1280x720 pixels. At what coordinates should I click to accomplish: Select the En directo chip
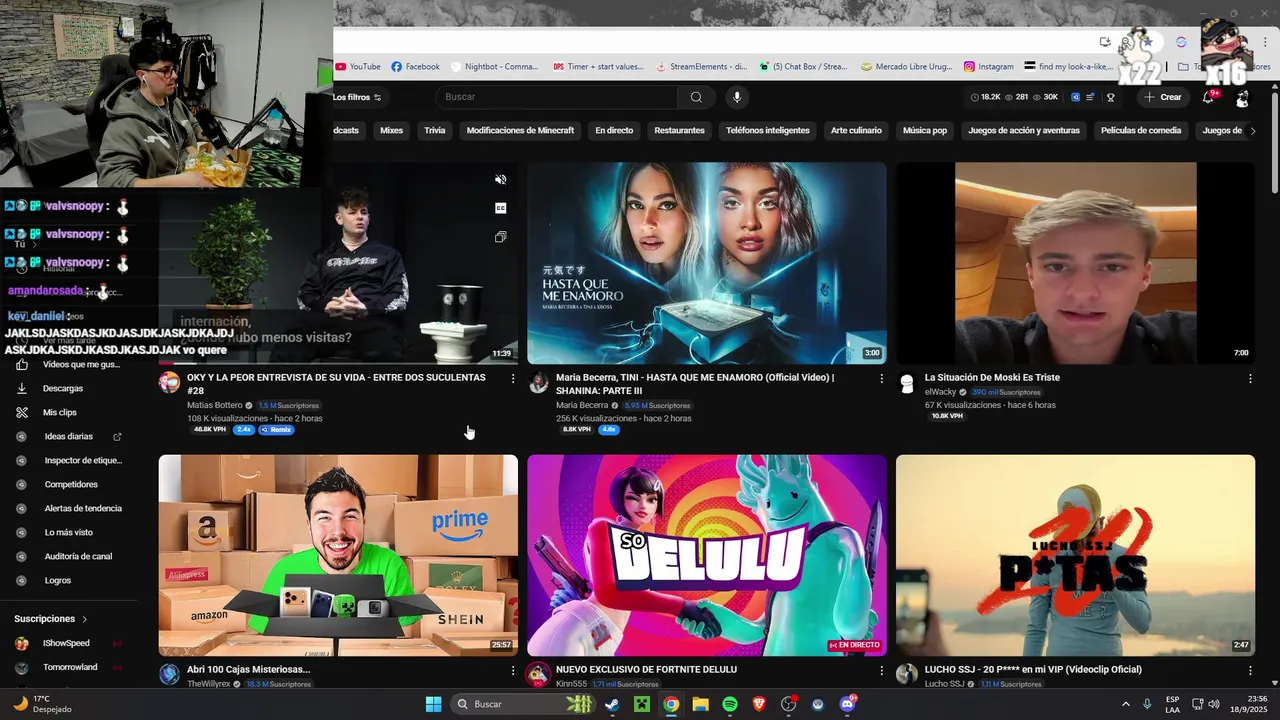point(614,130)
